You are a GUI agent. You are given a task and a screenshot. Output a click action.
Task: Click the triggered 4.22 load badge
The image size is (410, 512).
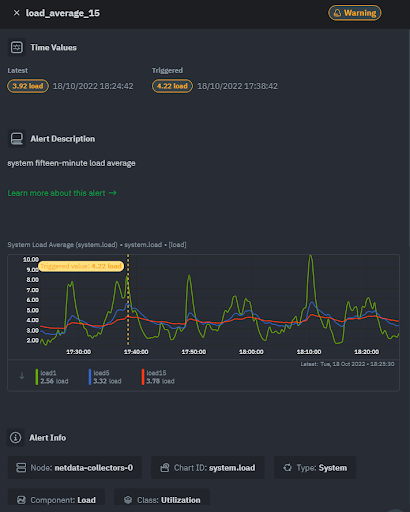point(172,86)
